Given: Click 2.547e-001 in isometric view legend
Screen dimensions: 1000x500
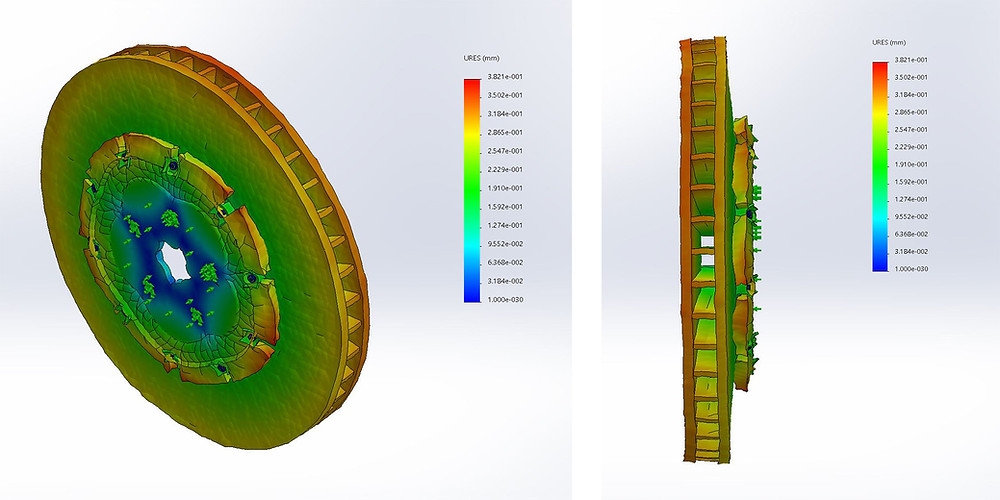Looking at the screenshot, I should point(507,151).
